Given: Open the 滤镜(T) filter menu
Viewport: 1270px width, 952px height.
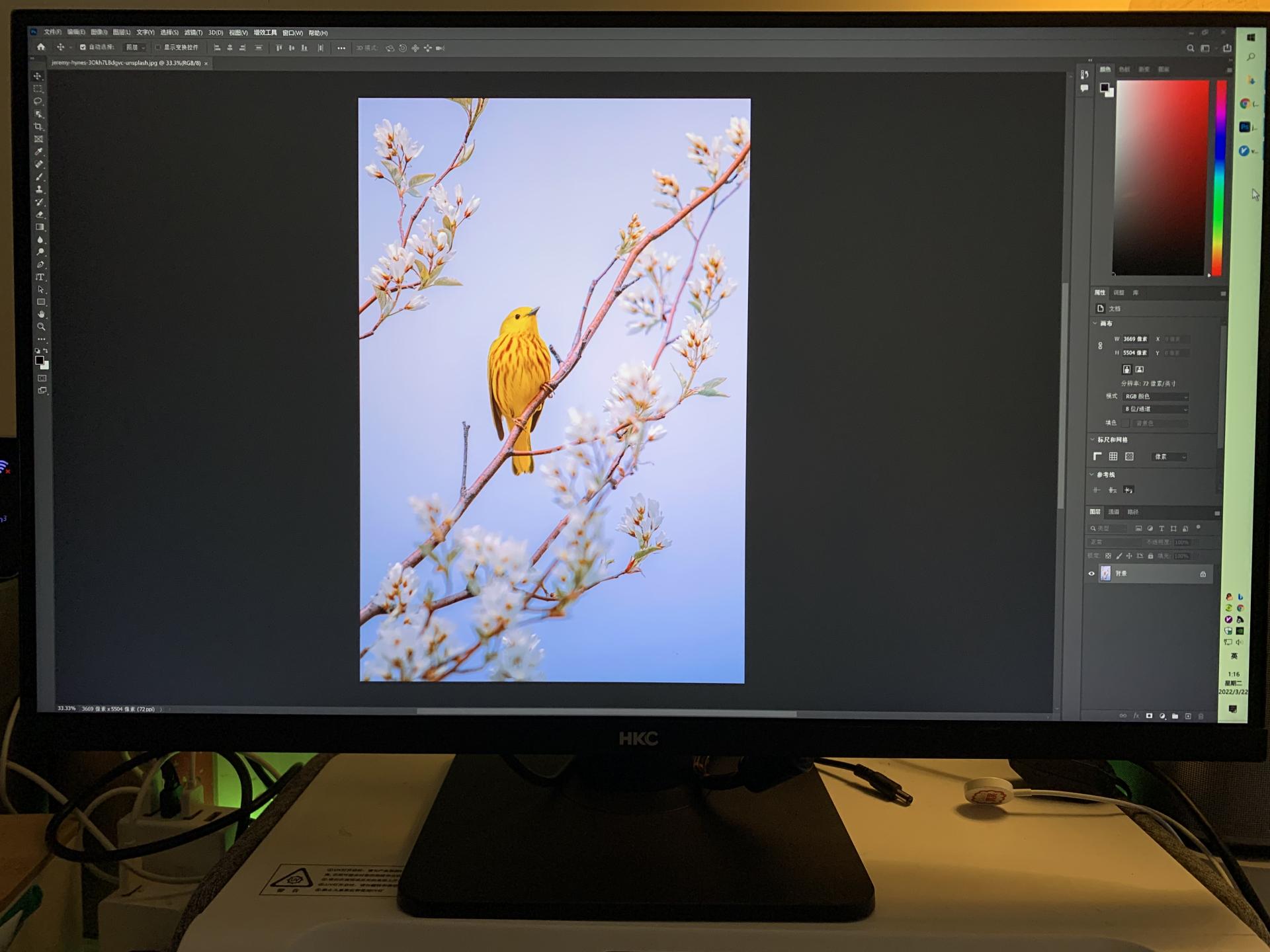Looking at the screenshot, I should pos(193,32).
